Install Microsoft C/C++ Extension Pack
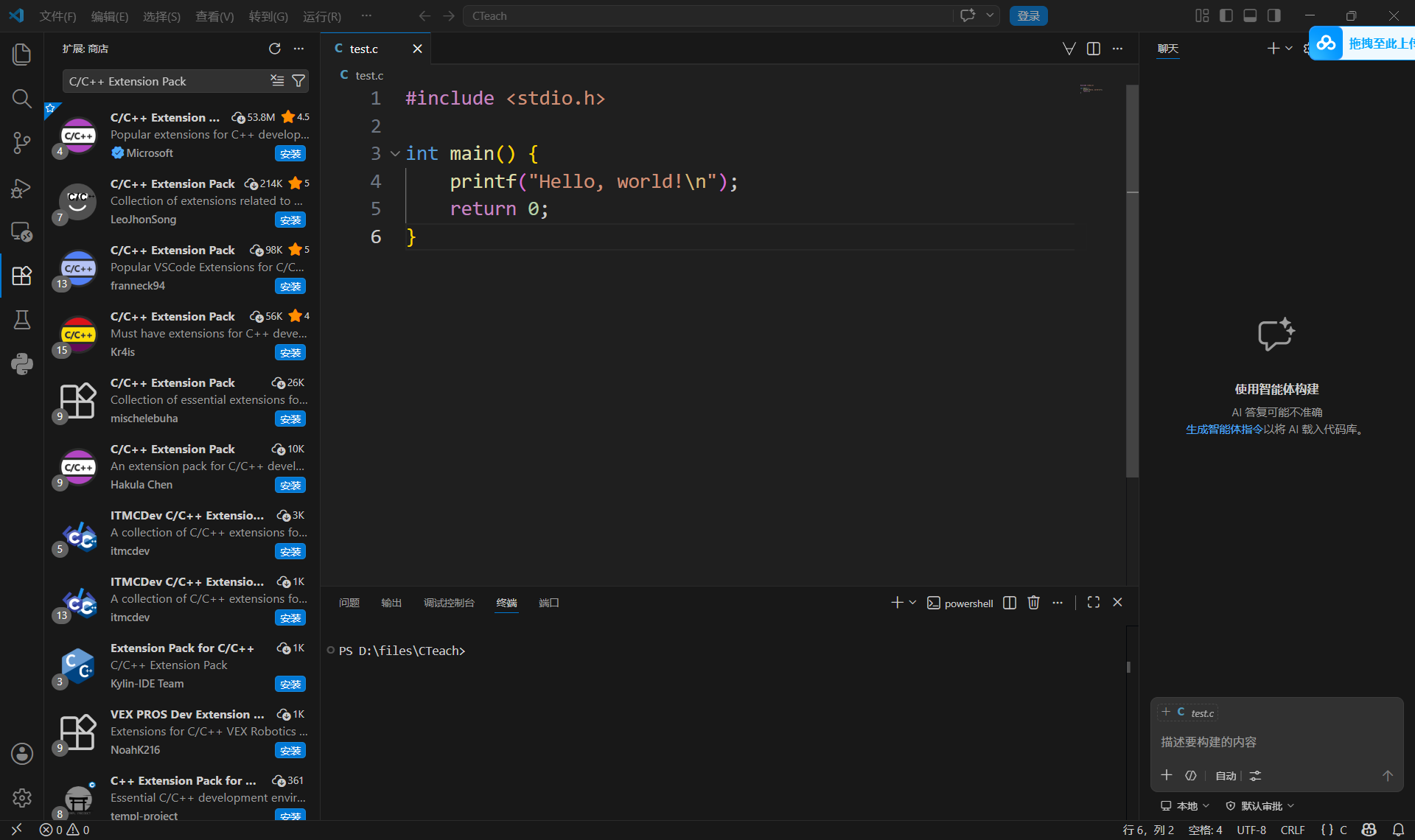This screenshot has width=1415, height=840. [x=290, y=153]
